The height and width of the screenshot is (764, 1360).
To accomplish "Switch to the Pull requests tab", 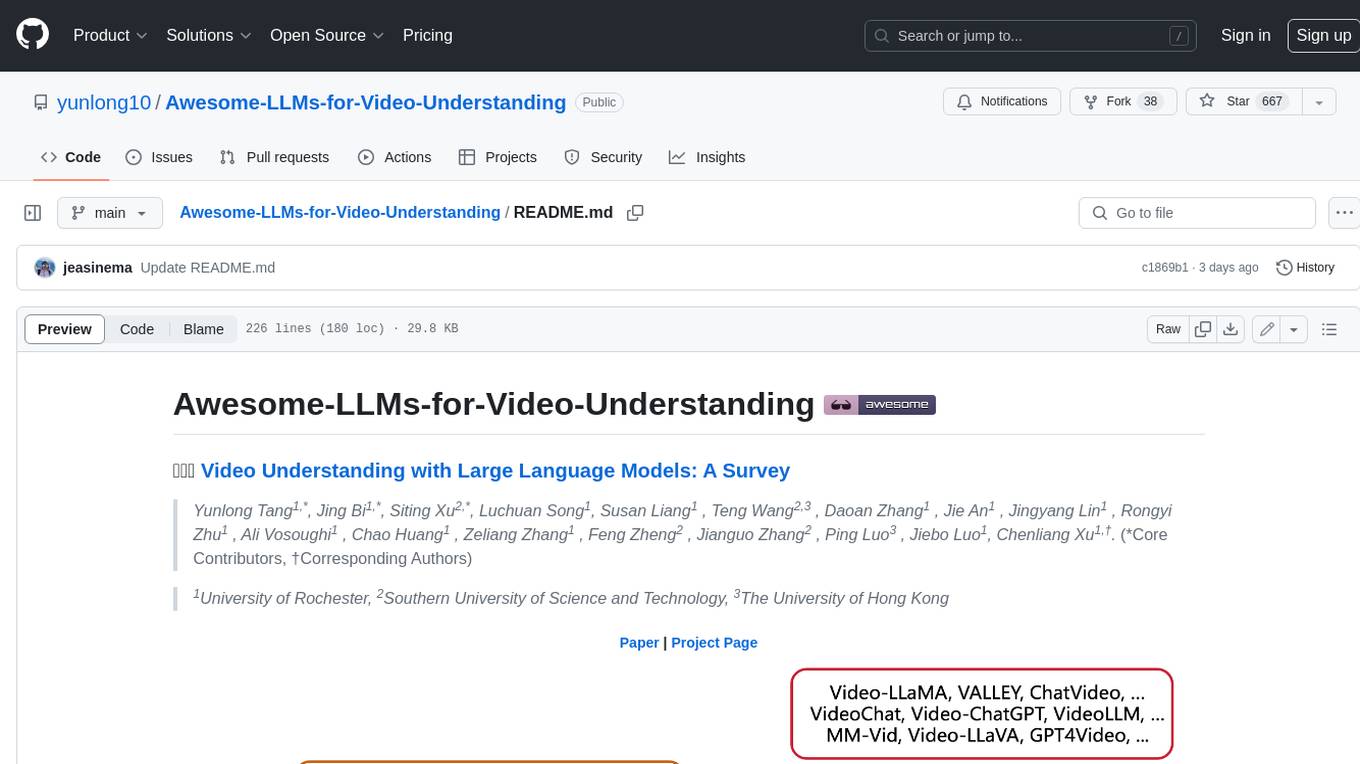I will (x=274, y=157).
